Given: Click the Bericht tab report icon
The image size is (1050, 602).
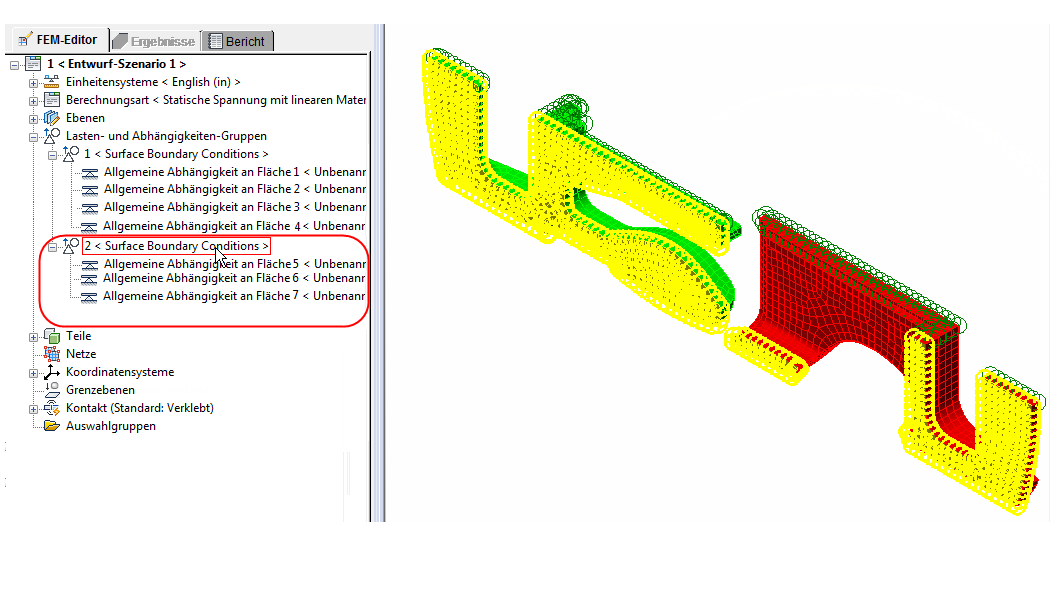Looking at the screenshot, I should click(x=215, y=42).
